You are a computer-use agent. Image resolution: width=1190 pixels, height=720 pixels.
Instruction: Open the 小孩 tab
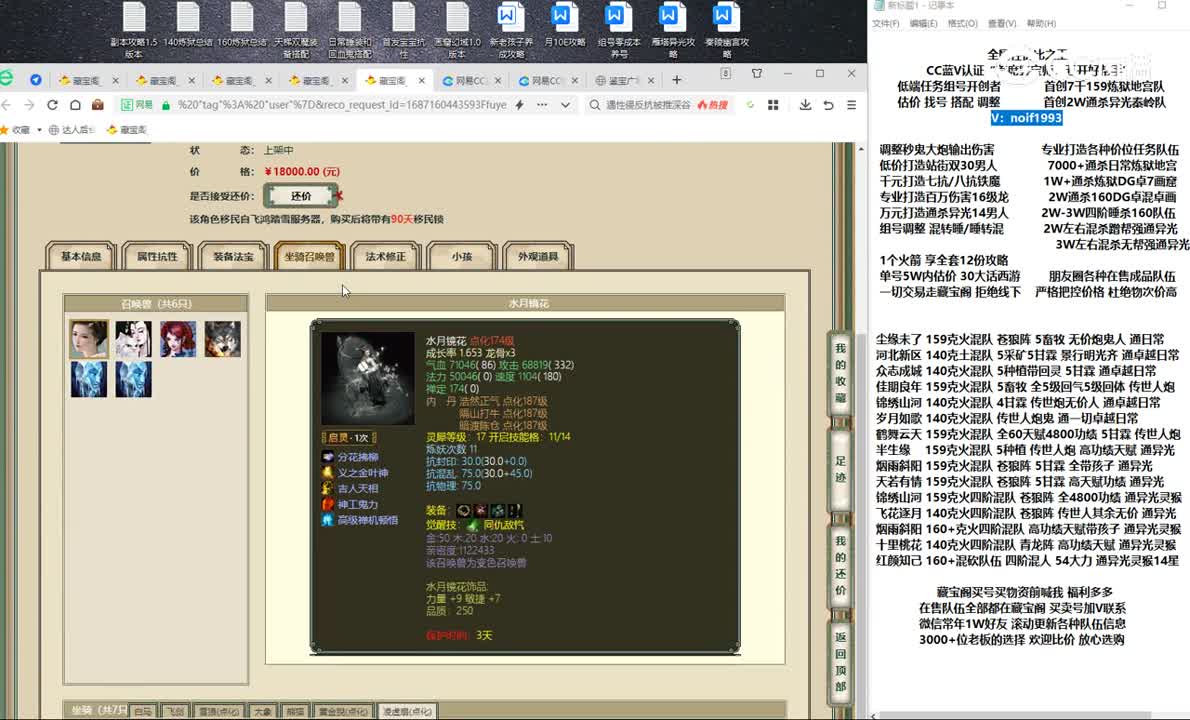coord(461,256)
